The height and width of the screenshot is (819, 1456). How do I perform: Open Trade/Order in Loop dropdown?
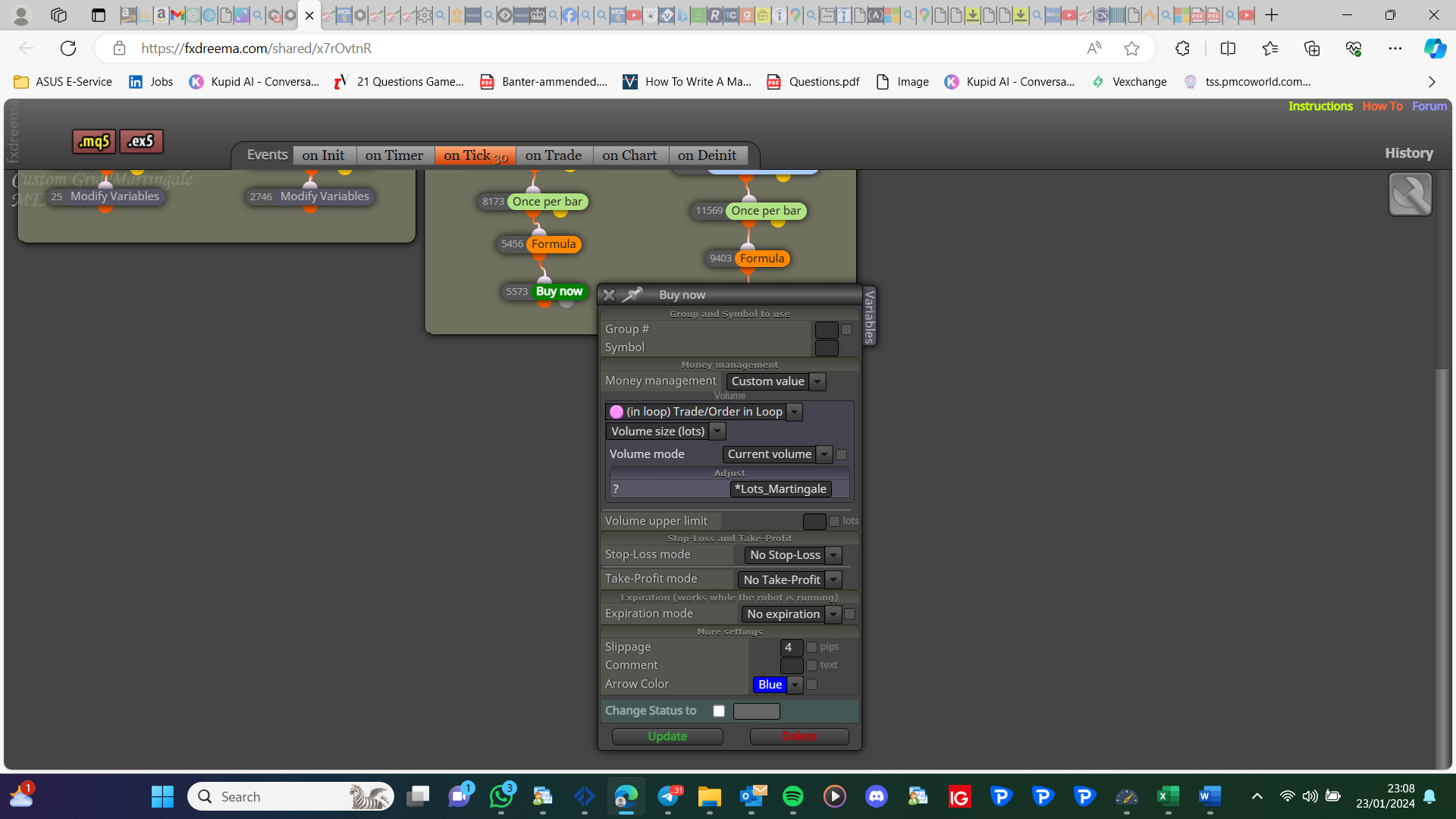(x=704, y=412)
